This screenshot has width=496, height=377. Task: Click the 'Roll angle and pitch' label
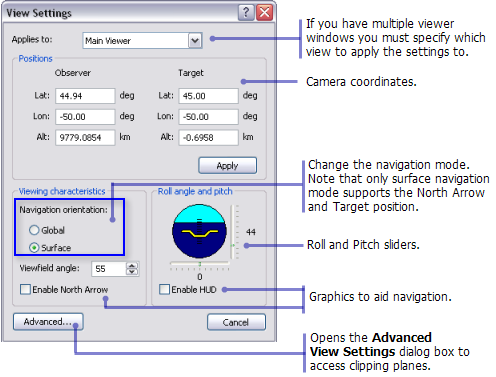pyautogui.click(x=195, y=191)
